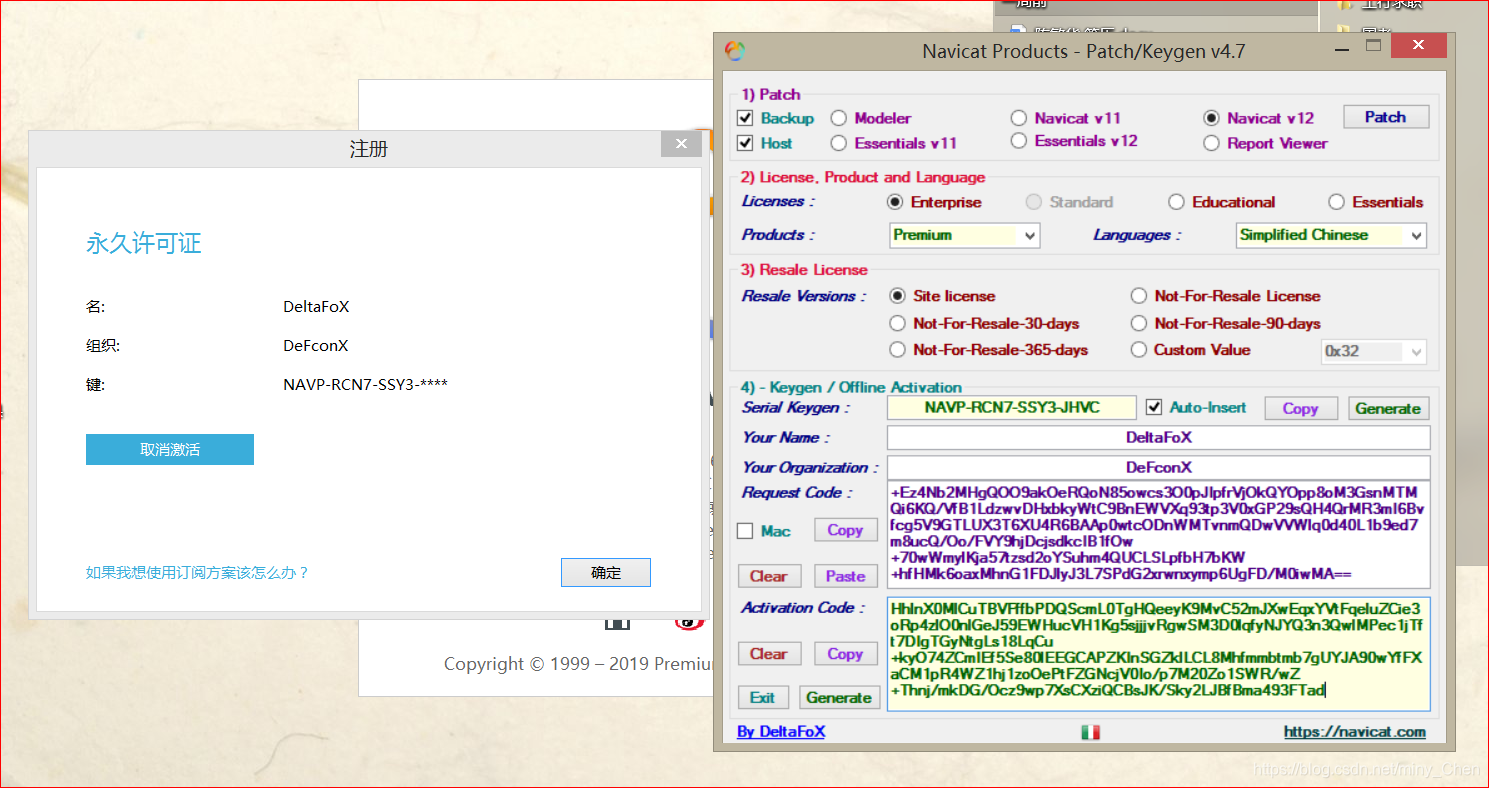The image size is (1489, 788).
Task: Choose Not-For-Resale-365-days option
Action: point(897,350)
